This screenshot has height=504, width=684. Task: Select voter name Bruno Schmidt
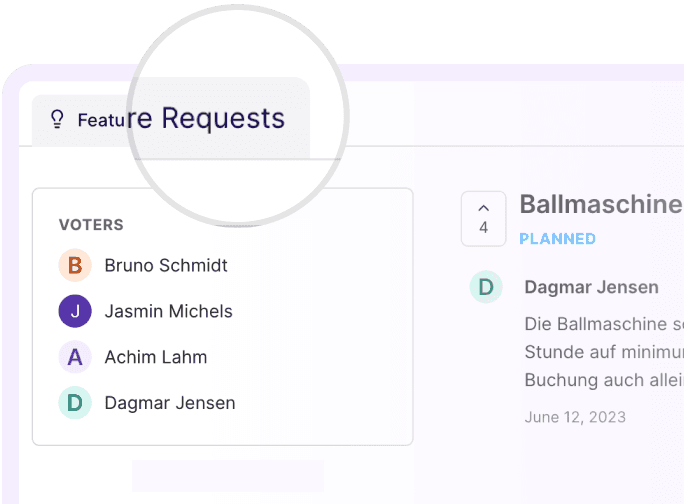tap(166, 265)
